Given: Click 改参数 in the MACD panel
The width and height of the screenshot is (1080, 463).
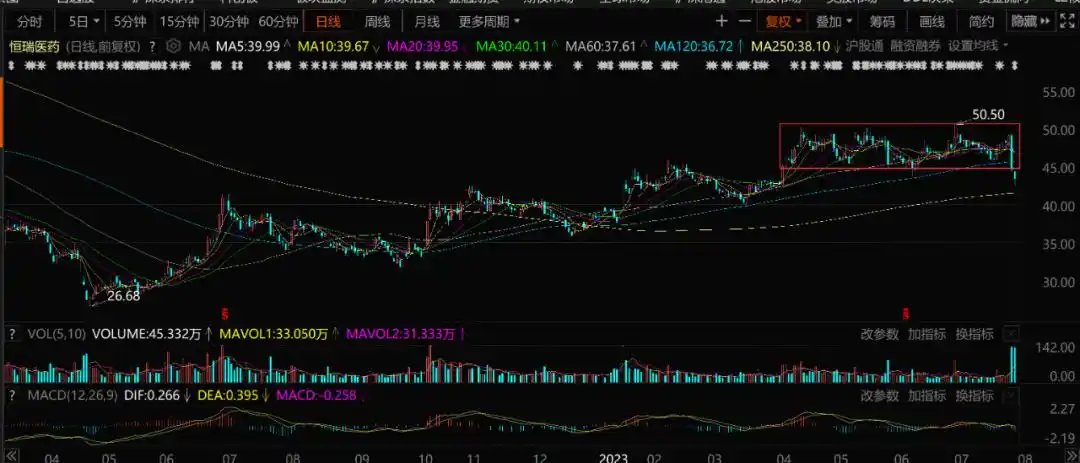Looking at the screenshot, I should pos(880,395).
